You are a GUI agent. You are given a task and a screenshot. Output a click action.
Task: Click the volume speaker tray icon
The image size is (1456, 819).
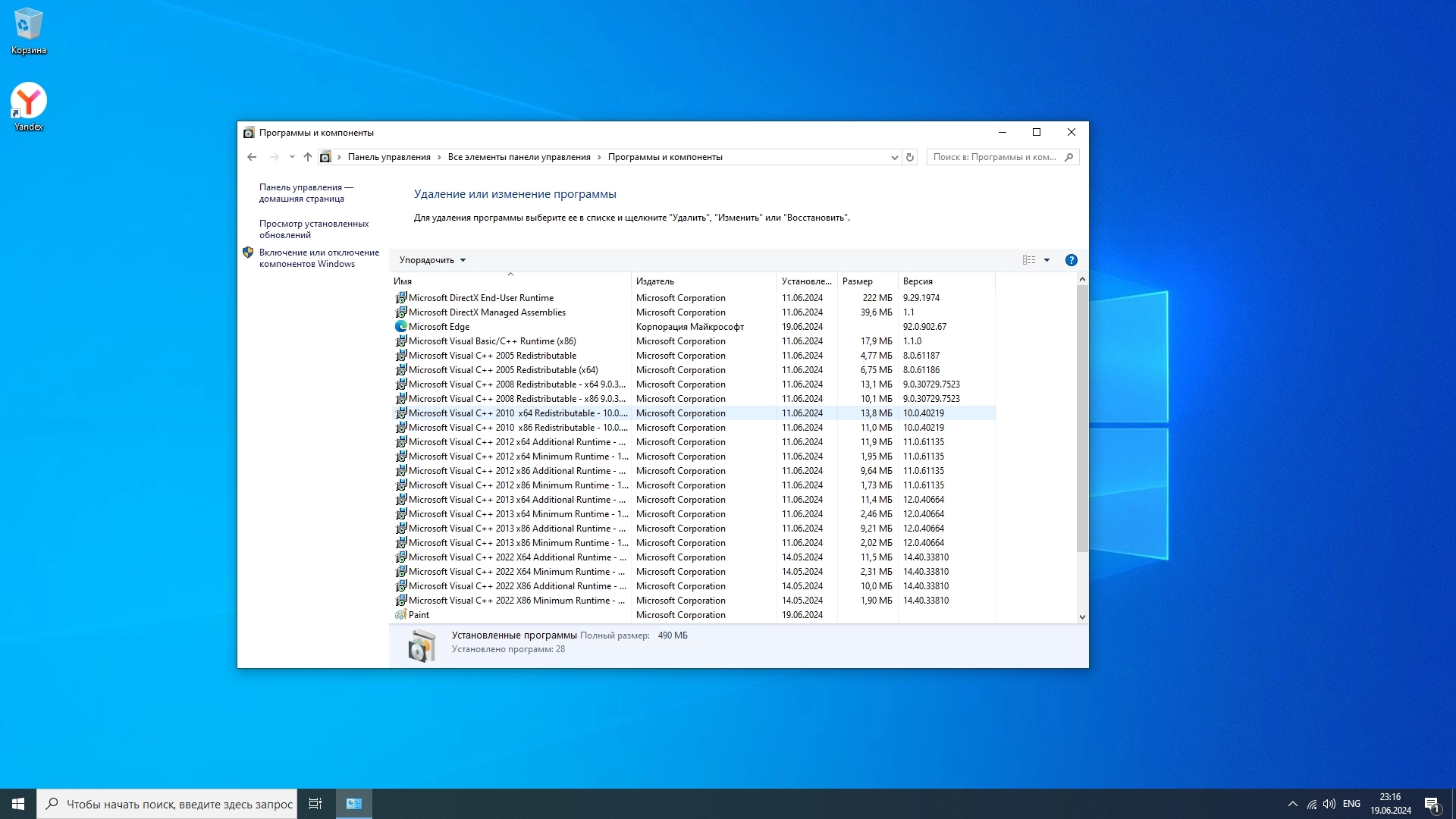(x=1329, y=804)
